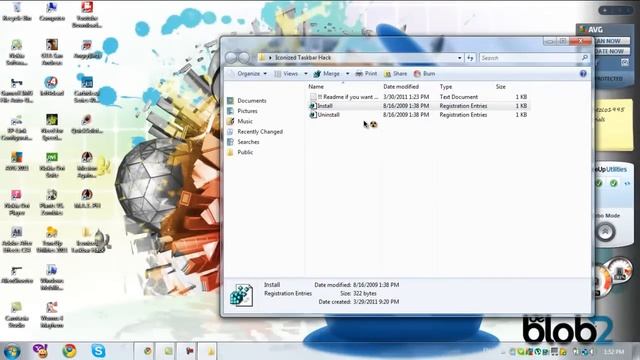Click the search magnifier icon

click(x=584, y=58)
